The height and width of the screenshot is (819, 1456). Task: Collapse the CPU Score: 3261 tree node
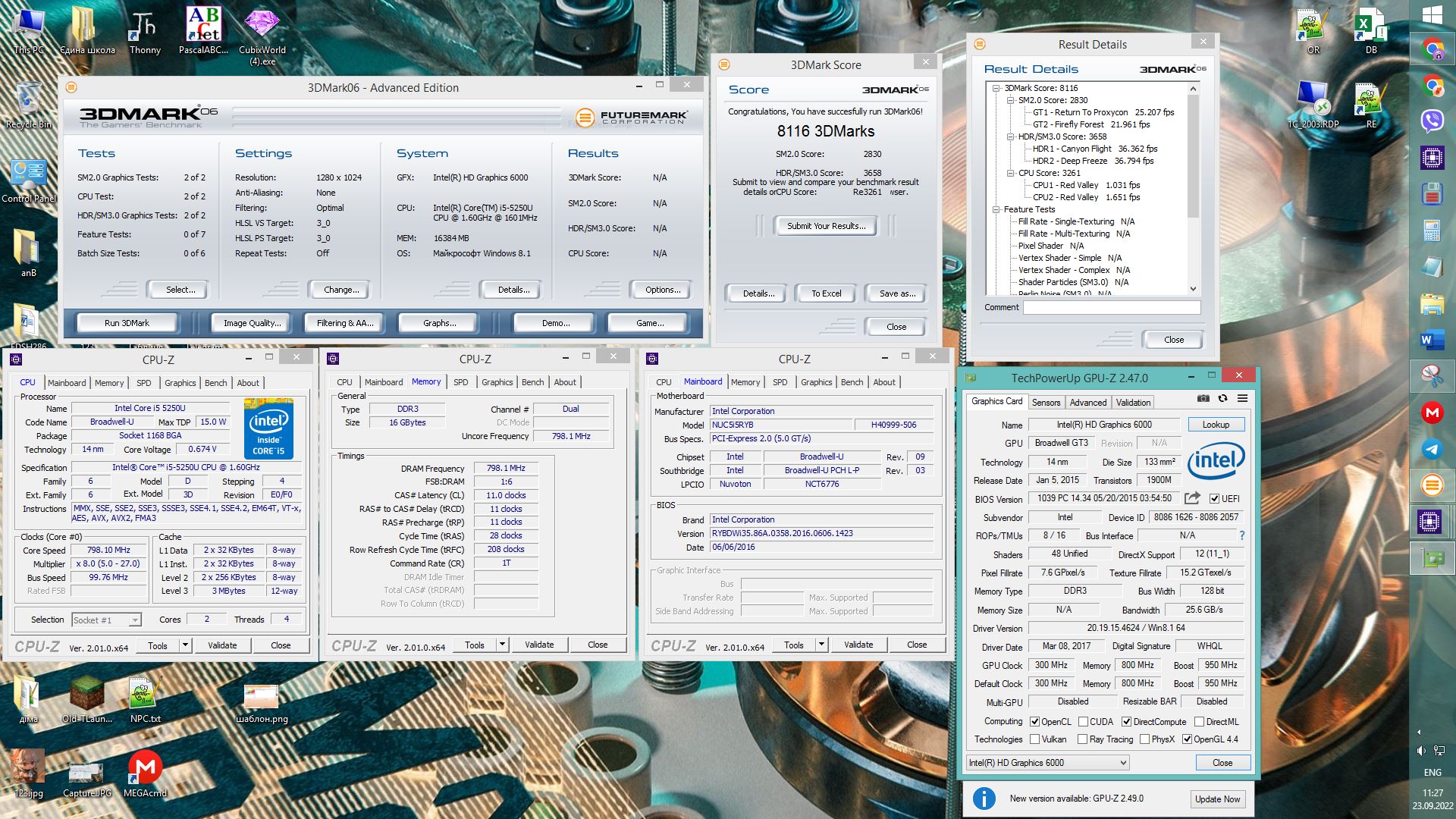(x=1010, y=173)
